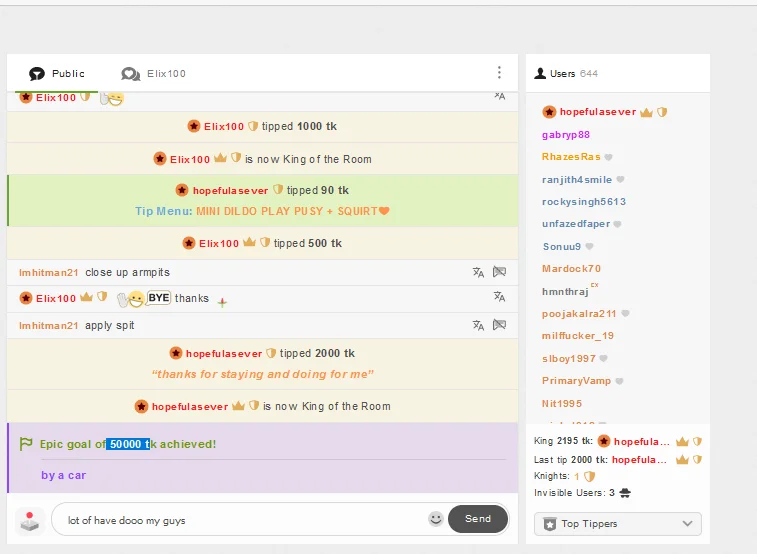
Task: Translate Elix100's "thanks" message
Action: click(499, 297)
